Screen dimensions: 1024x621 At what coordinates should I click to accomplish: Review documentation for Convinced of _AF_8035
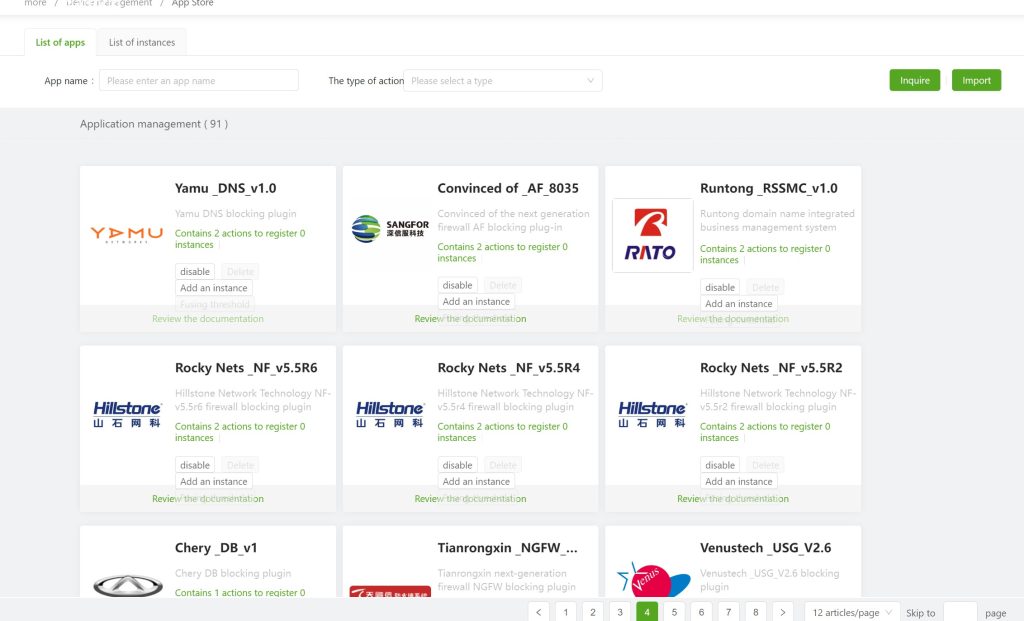tap(470, 319)
